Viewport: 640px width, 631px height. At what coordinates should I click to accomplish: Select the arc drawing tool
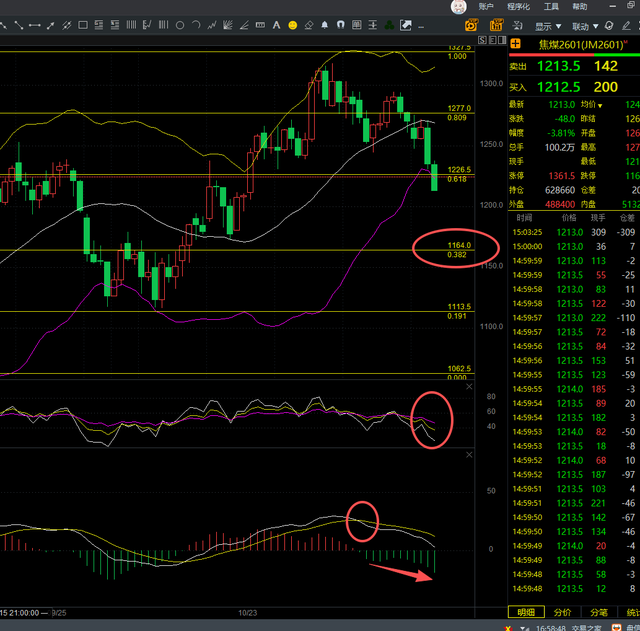pos(196,25)
